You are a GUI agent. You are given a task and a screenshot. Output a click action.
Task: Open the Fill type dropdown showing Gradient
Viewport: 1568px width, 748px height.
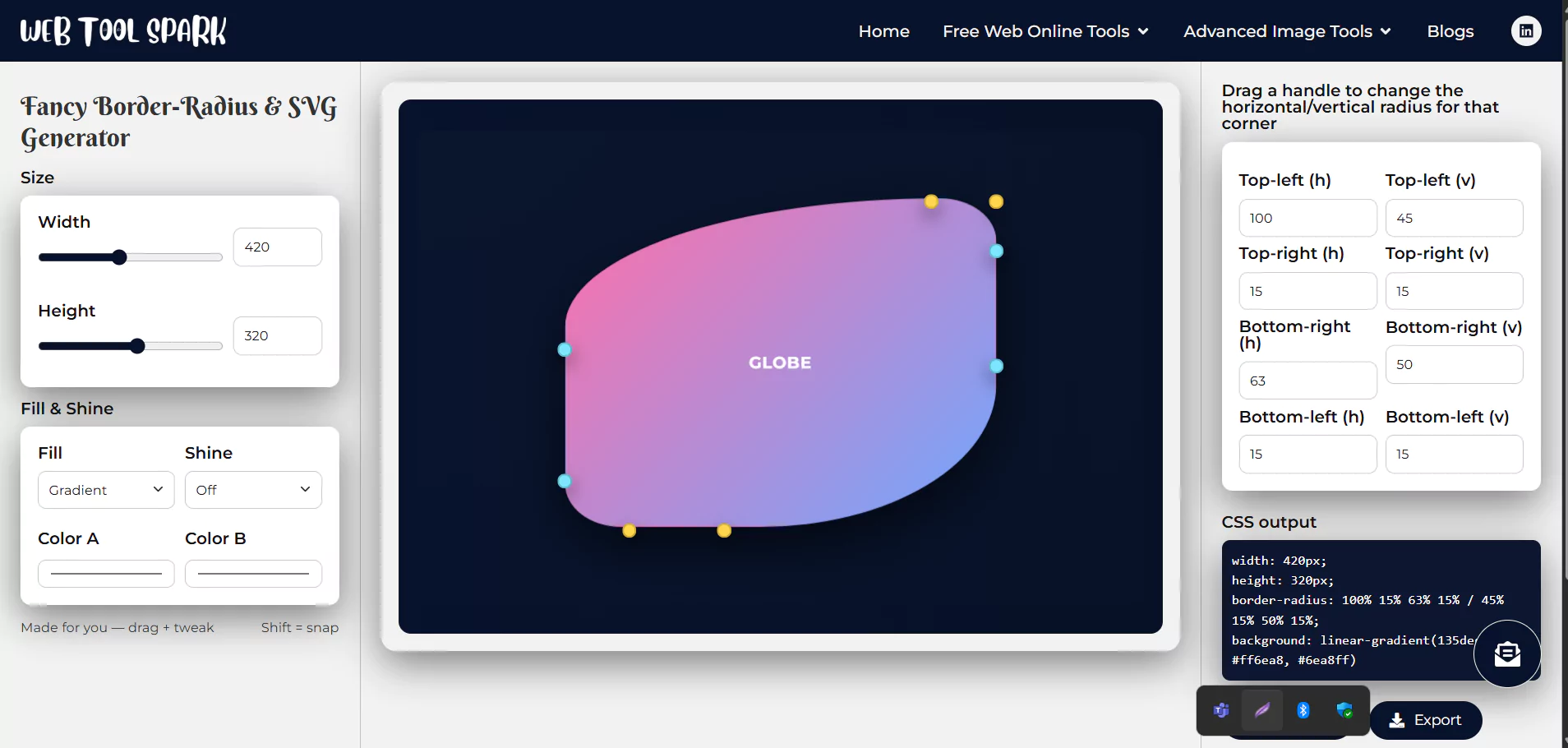[x=105, y=489]
